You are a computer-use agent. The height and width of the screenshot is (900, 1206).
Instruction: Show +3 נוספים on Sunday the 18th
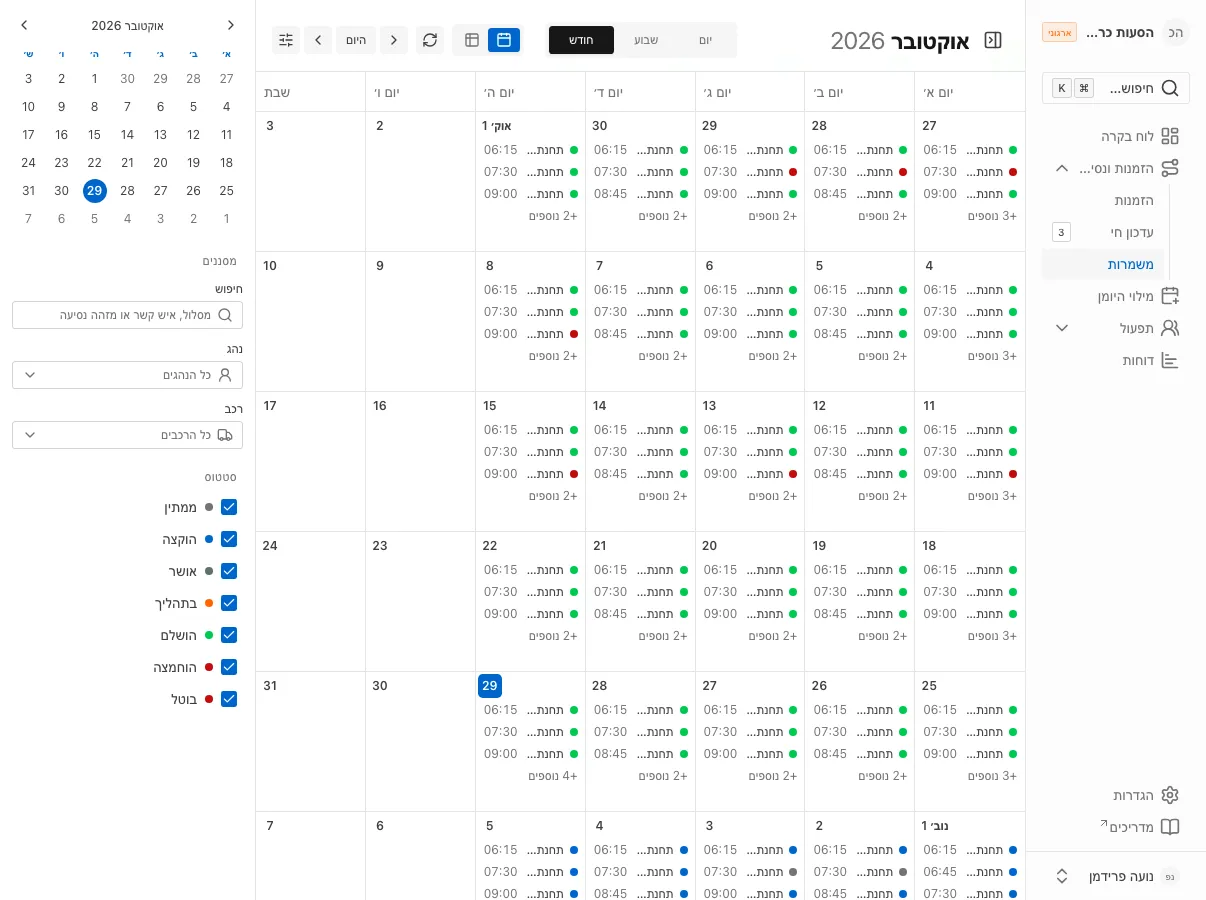click(x=992, y=636)
